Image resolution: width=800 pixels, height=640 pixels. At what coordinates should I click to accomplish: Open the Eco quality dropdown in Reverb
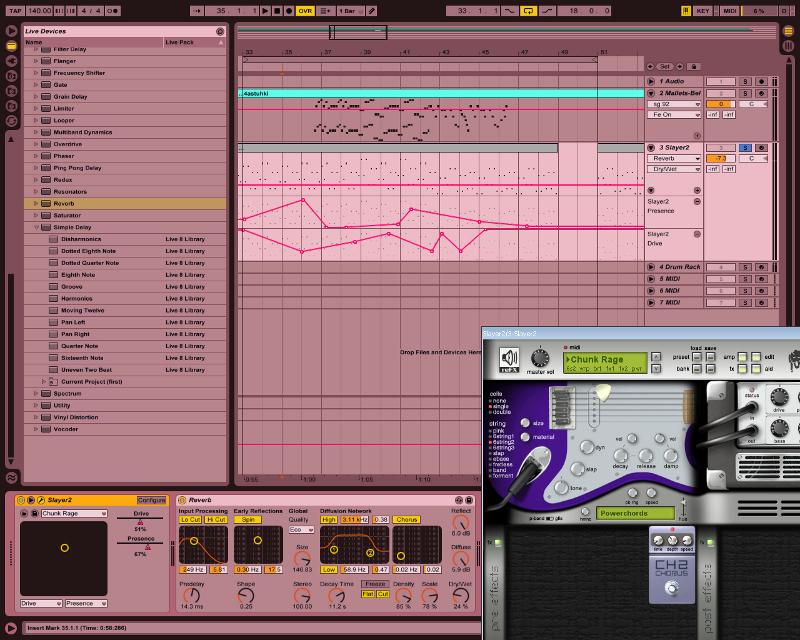[x=301, y=530]
